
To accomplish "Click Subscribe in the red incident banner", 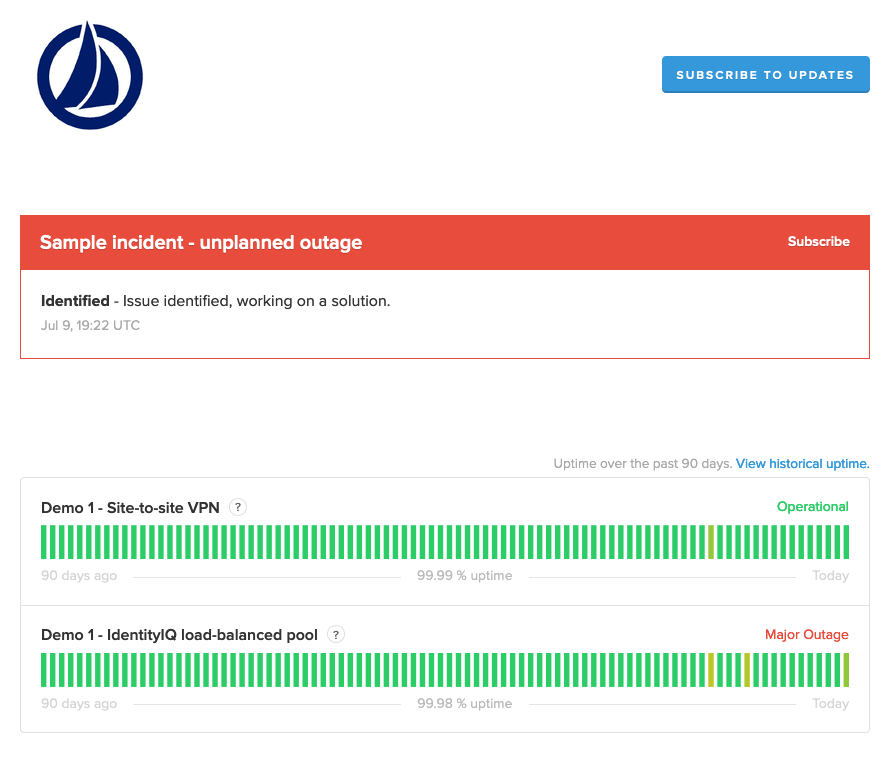I will [x=818, y=242].
